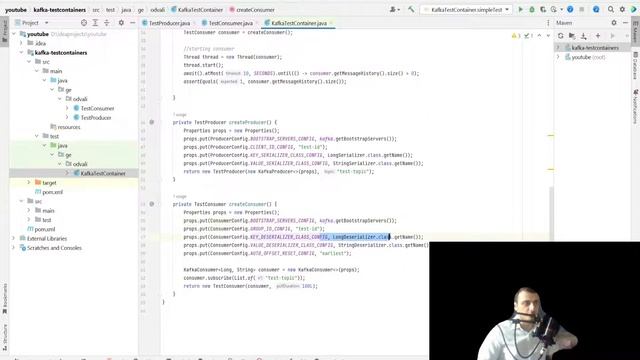The width and height of the screenshot is (640, 360).
Task: Click the editor vertical scrollbar thumb
Action: tap(551, 213)
